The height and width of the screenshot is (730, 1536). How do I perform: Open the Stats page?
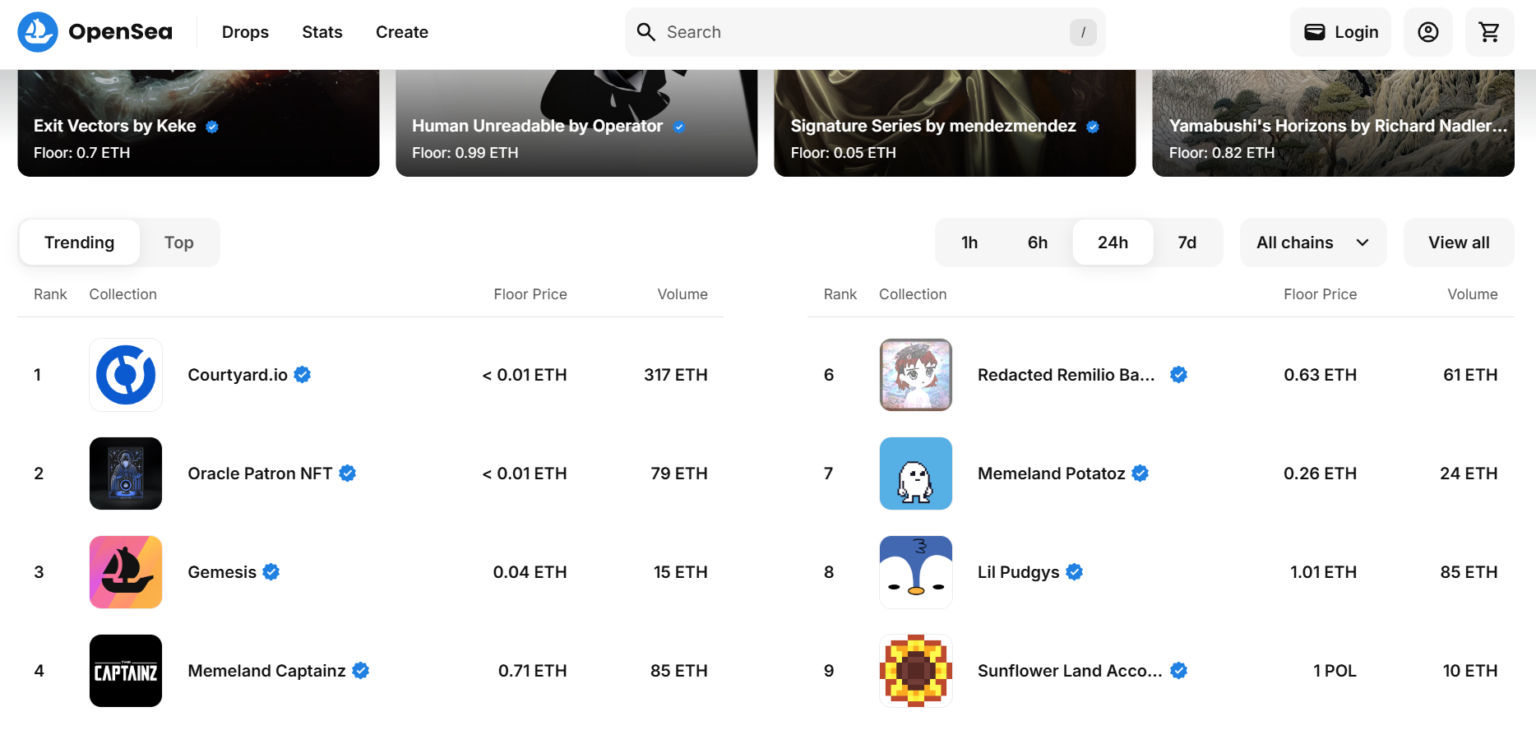tap(321, 31)
